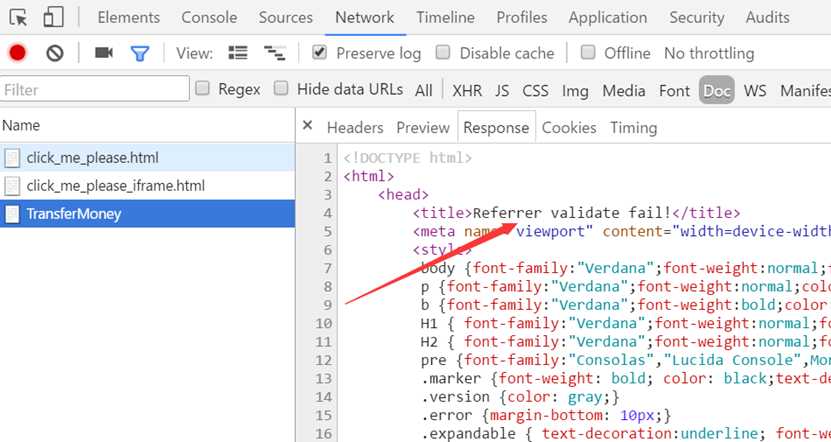Select the TransferMoney request row
831x442 pixels.
147,214
